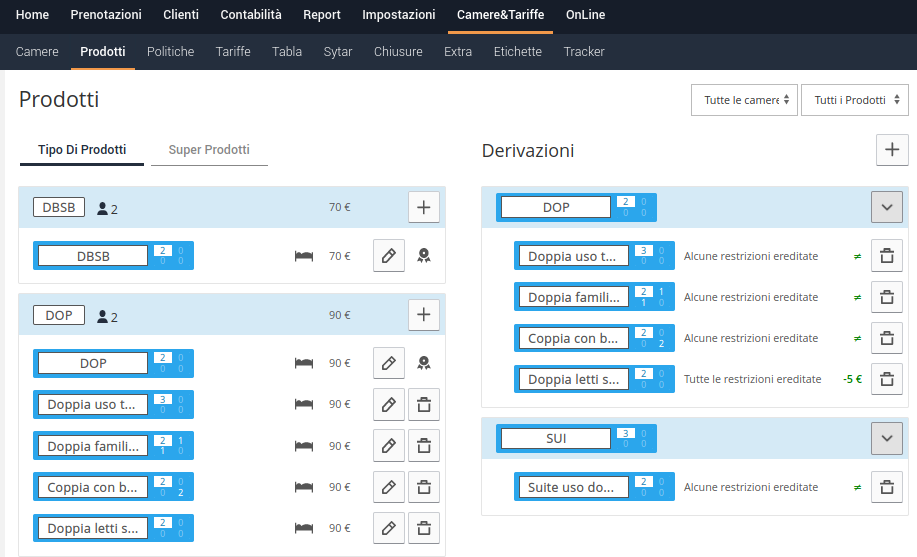Add a product under the DBSB header
The height and width of the screenshot is (557, 917).
pyautogui.click(x=423, y=207)
